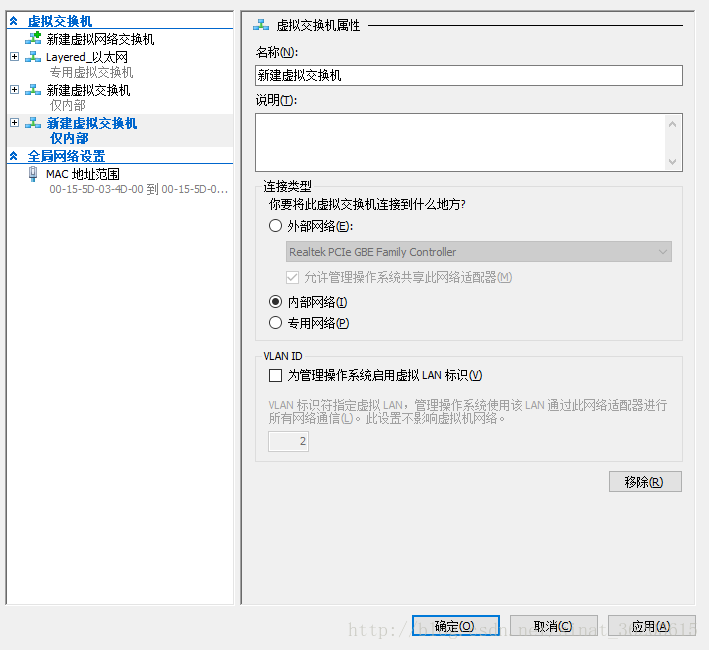
Task: Select the 外部网络(E) radio button
Action: pos(275,226)
